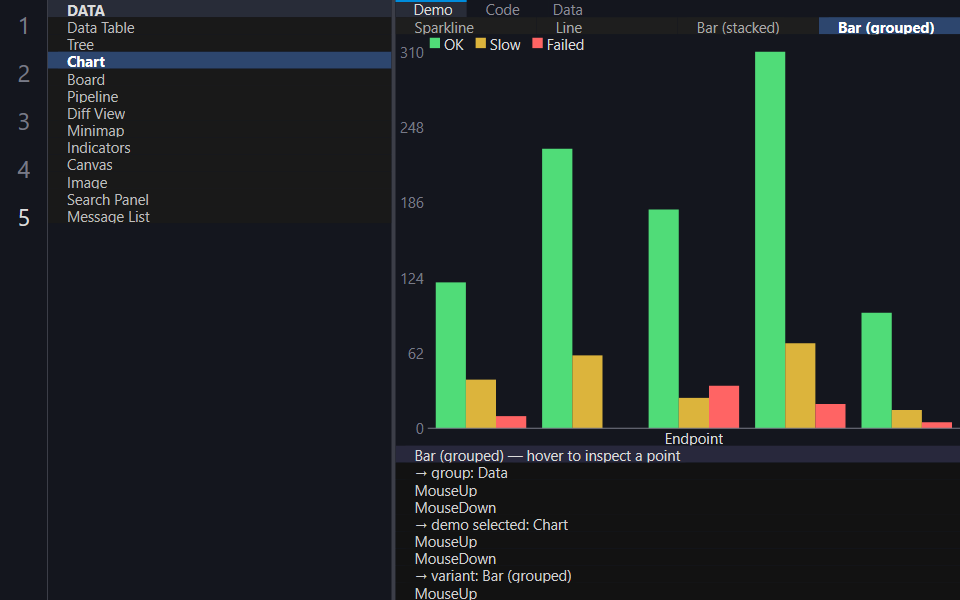Click the green OK legend swatch
Screen dimensions: 960x600
[435, 43]
